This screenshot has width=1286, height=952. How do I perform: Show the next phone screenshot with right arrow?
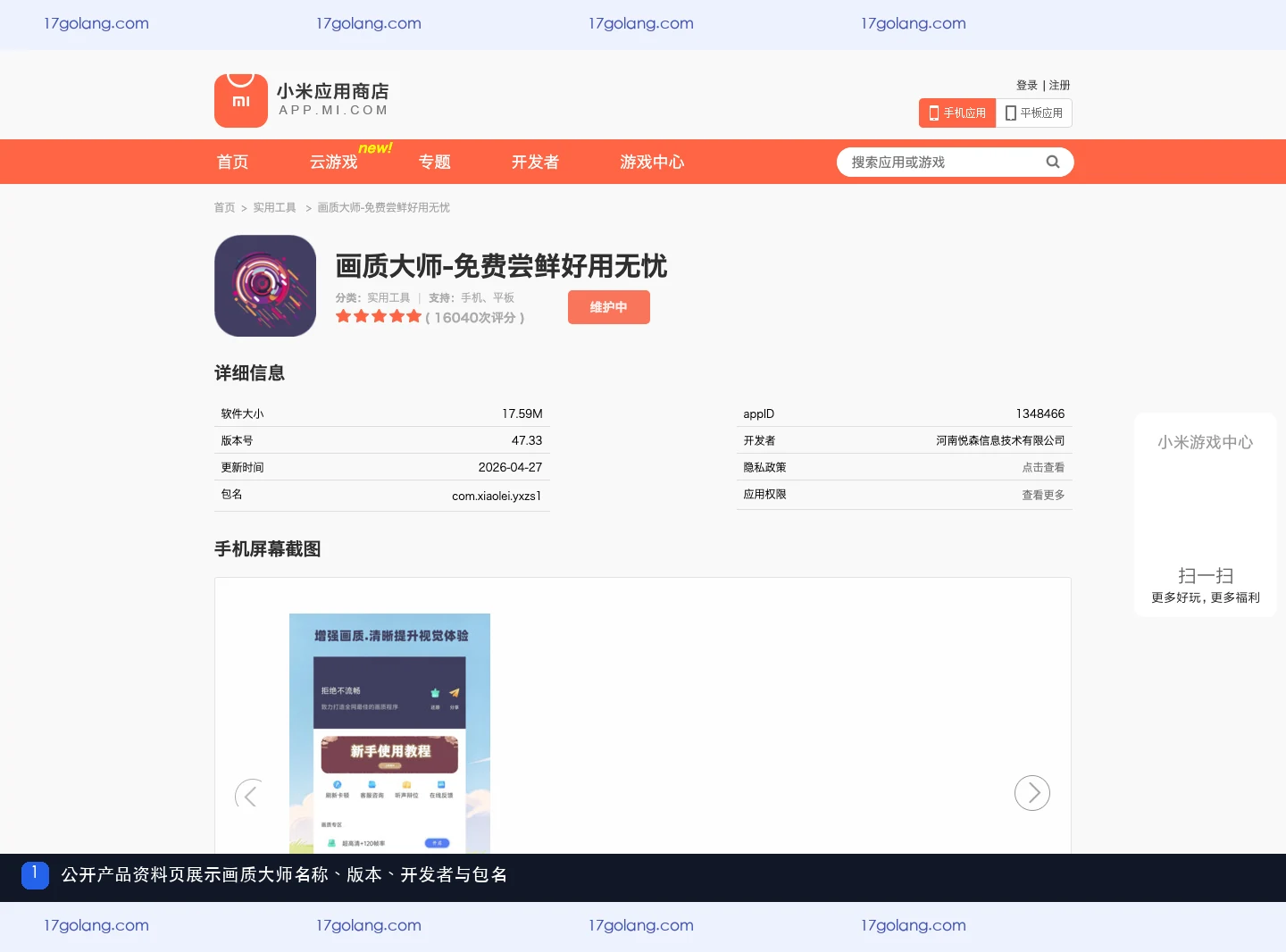click(x=1032, y=793)
